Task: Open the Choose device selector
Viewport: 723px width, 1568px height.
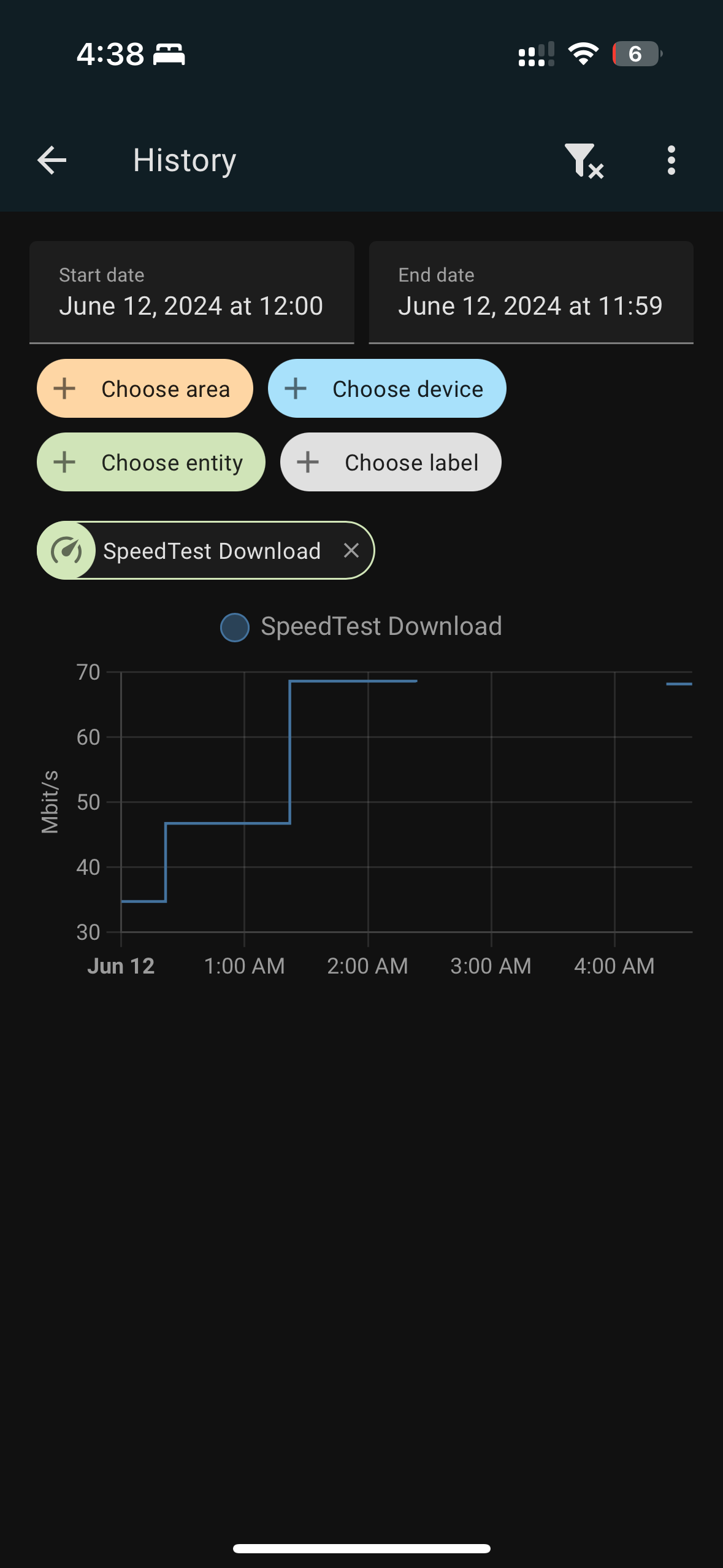Action: 407,389
